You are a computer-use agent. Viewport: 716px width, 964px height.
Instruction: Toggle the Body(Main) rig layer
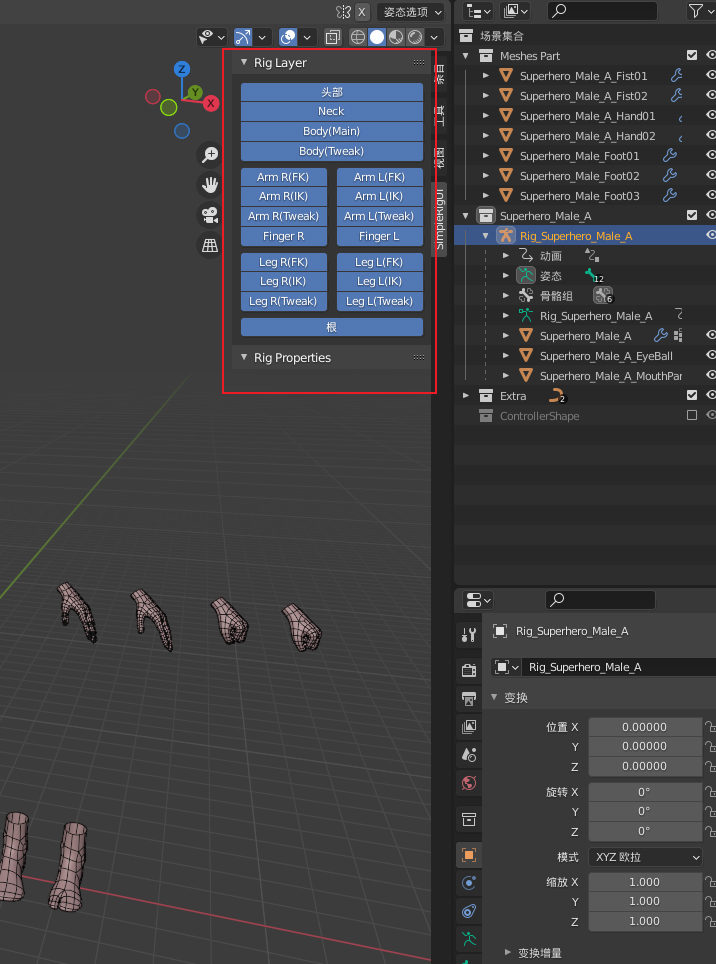click(332, 131)
